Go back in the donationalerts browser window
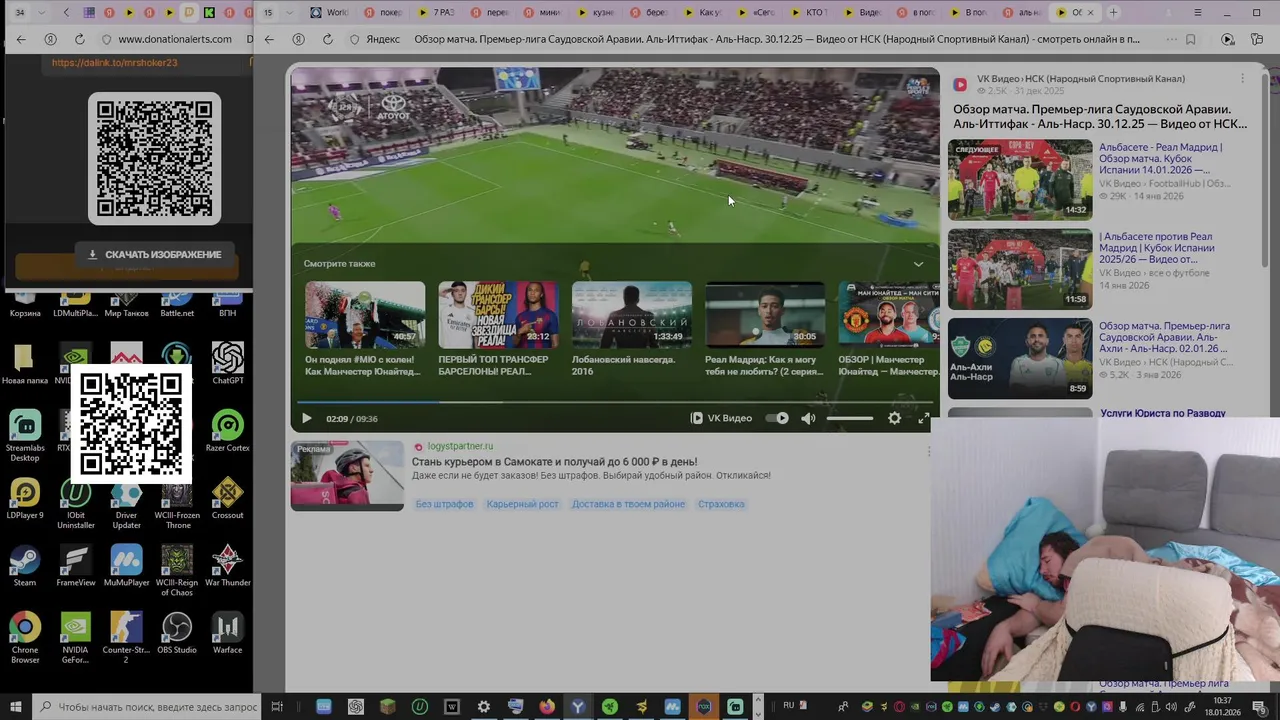 pos(21,39)
